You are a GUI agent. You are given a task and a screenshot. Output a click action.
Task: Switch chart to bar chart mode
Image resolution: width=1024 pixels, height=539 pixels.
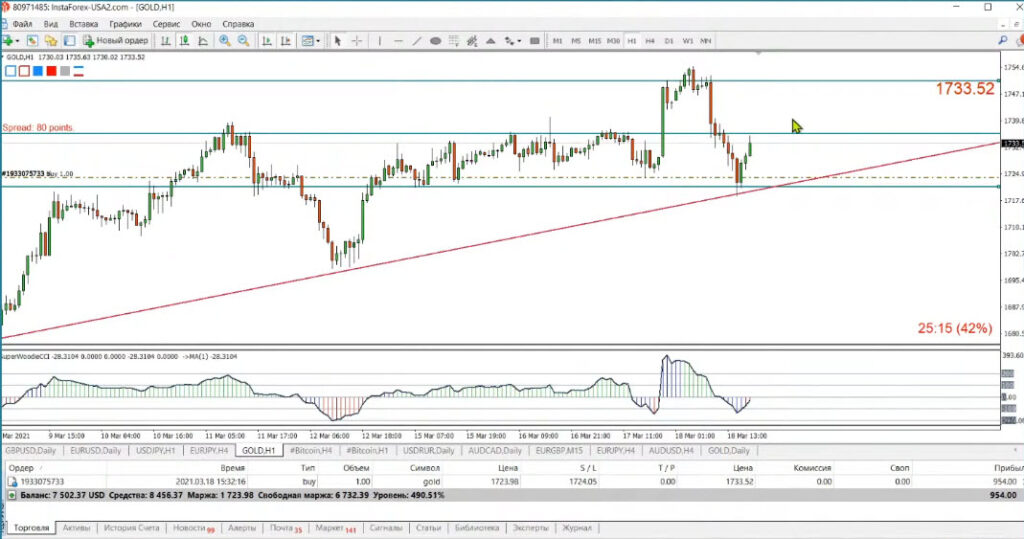click(x=166, y=41)
